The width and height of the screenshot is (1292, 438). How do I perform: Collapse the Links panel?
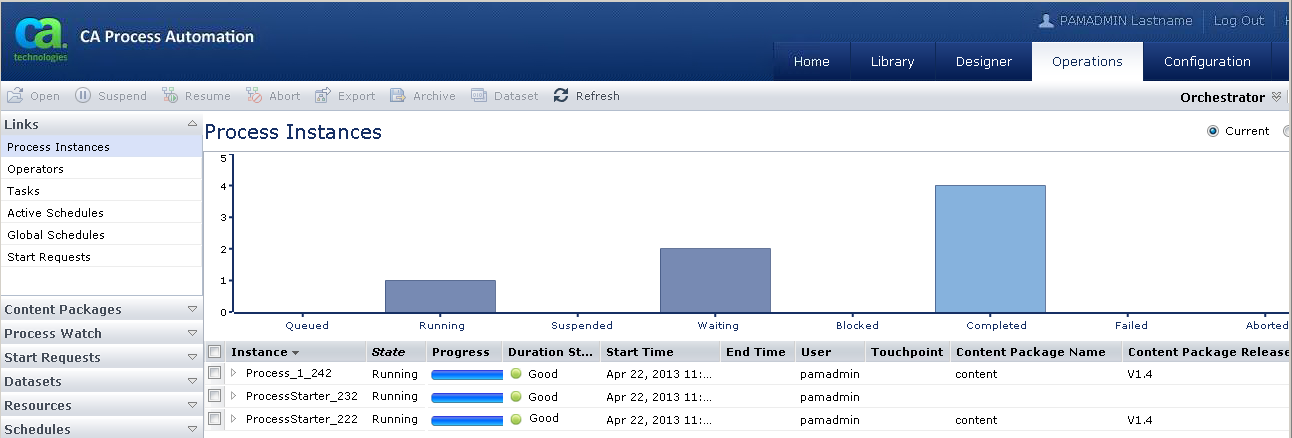[192, 124]
